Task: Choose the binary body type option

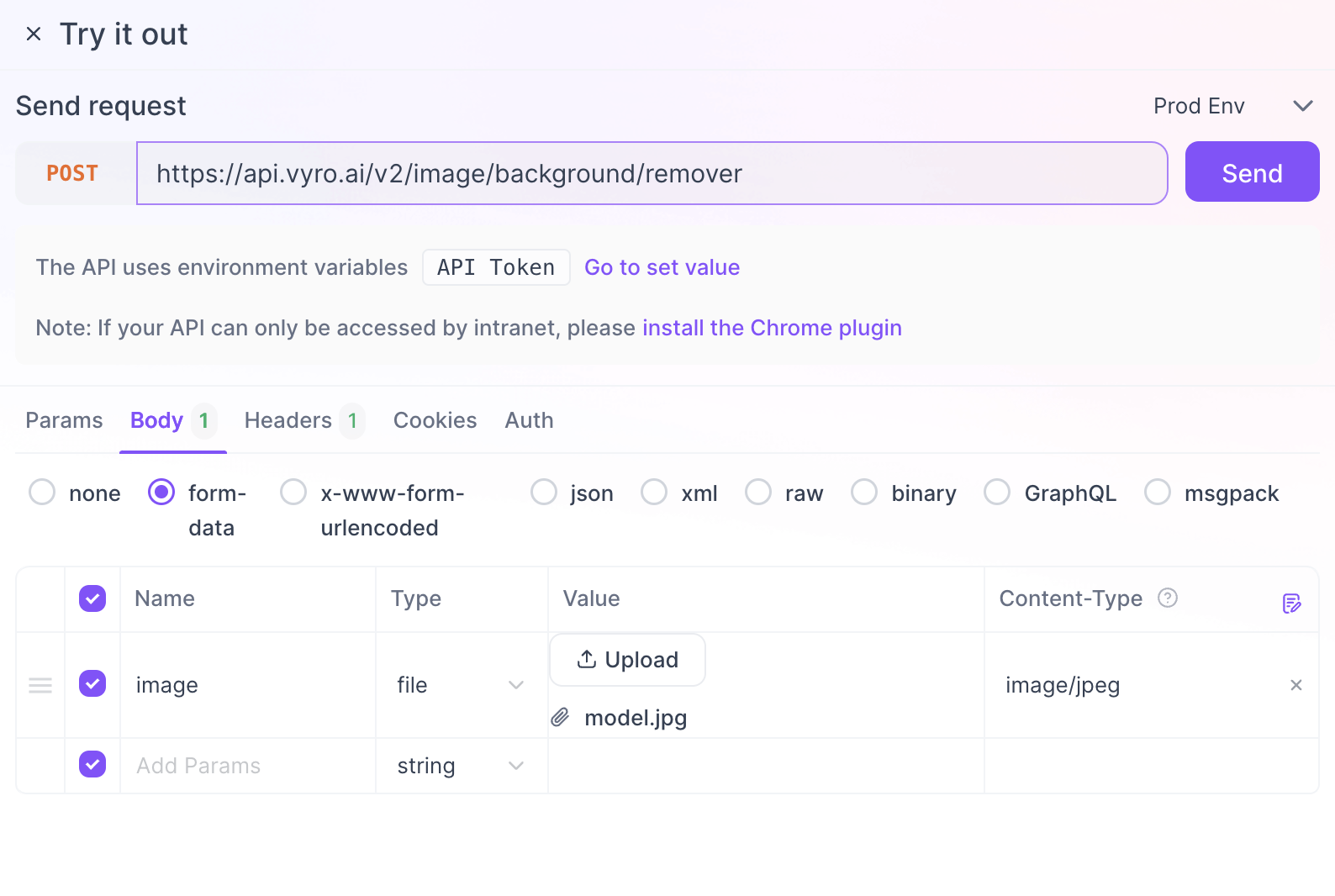Action: (x=864, y=493)
